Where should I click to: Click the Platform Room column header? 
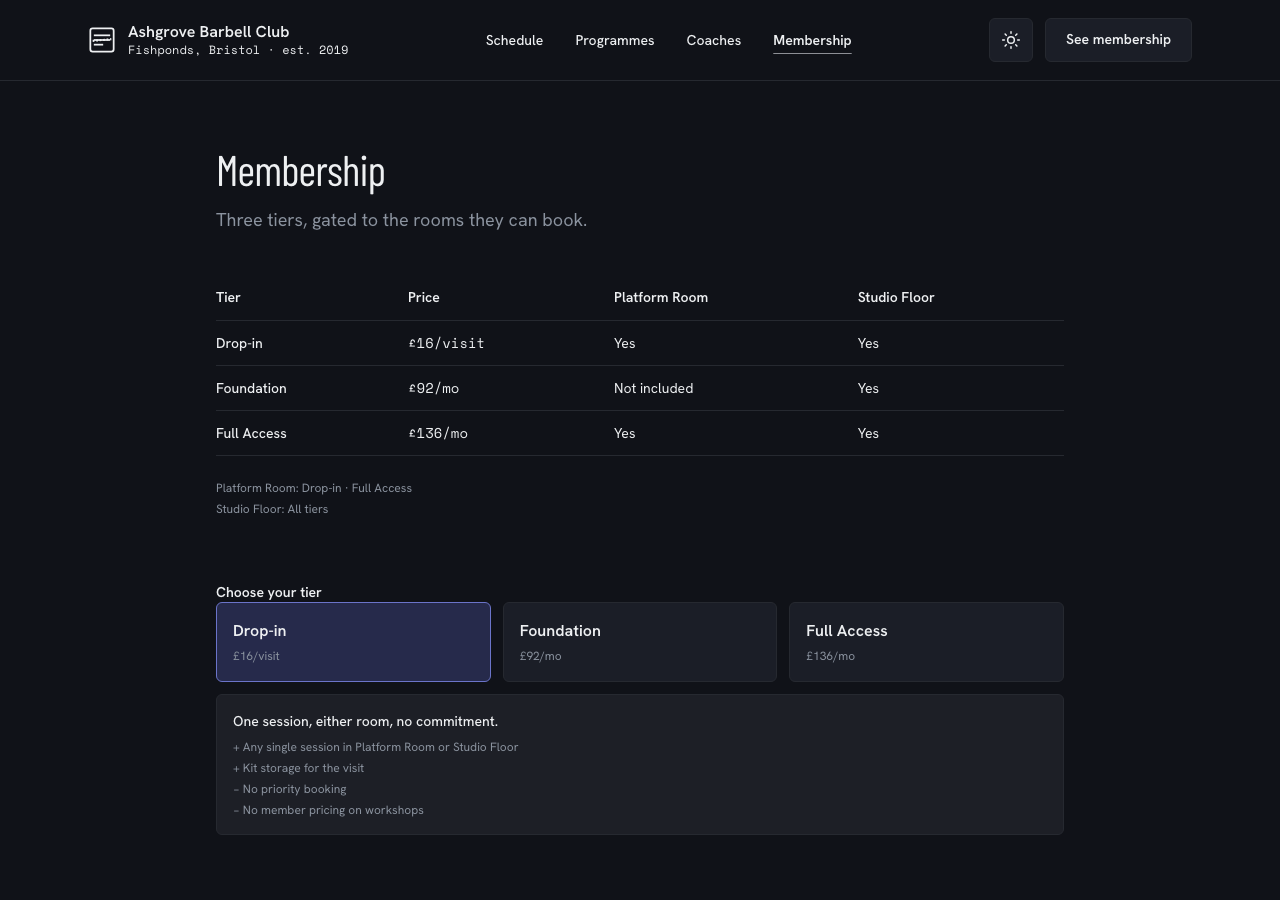660,297
